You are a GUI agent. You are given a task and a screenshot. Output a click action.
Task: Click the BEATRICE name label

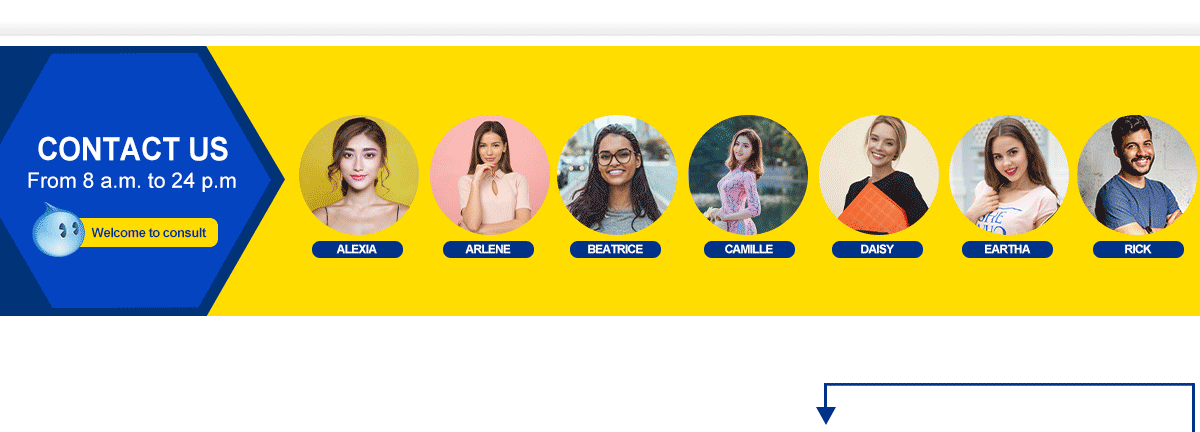tap(615, 249)
